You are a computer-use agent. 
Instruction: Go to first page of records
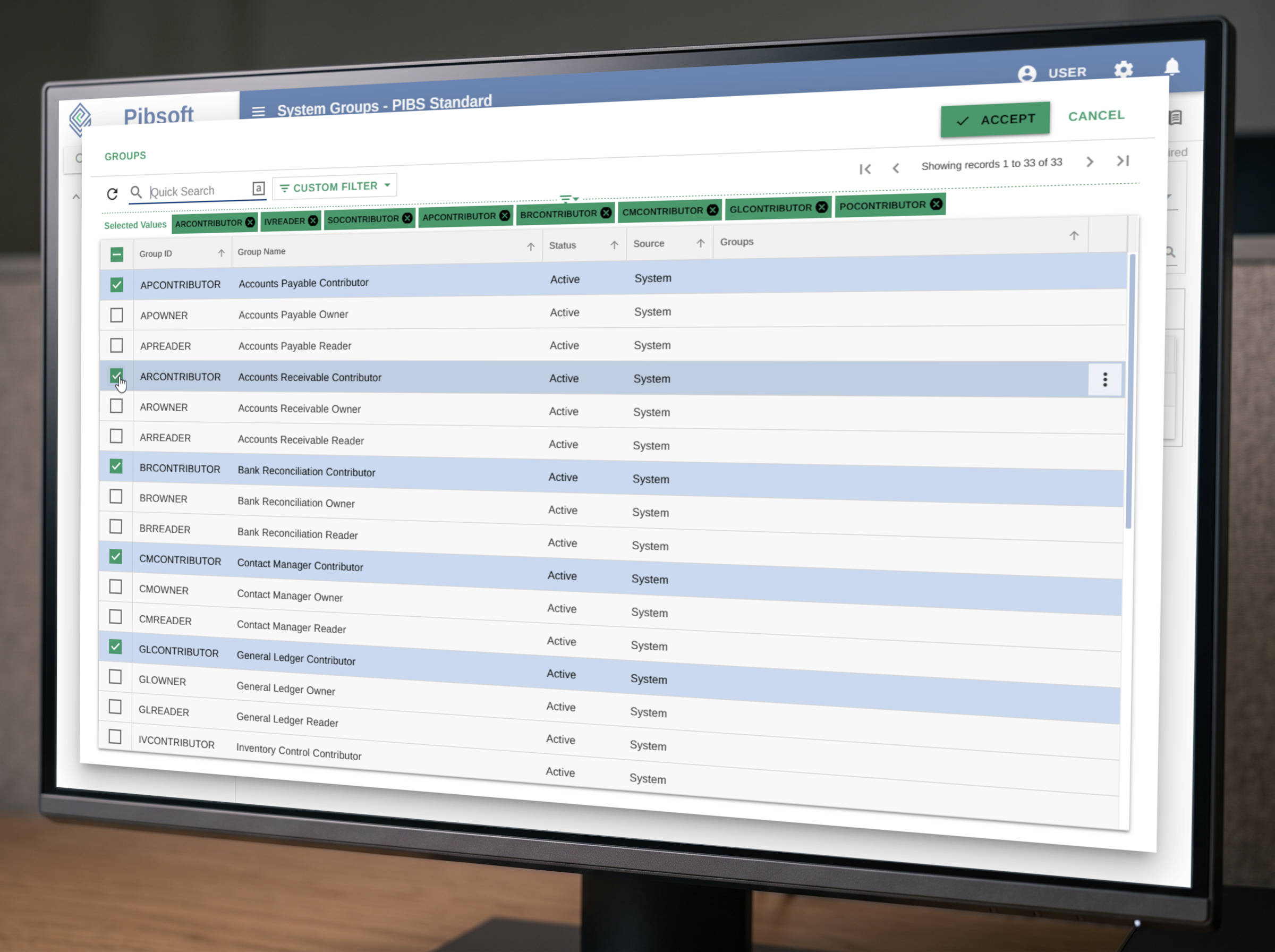(865, 169)
